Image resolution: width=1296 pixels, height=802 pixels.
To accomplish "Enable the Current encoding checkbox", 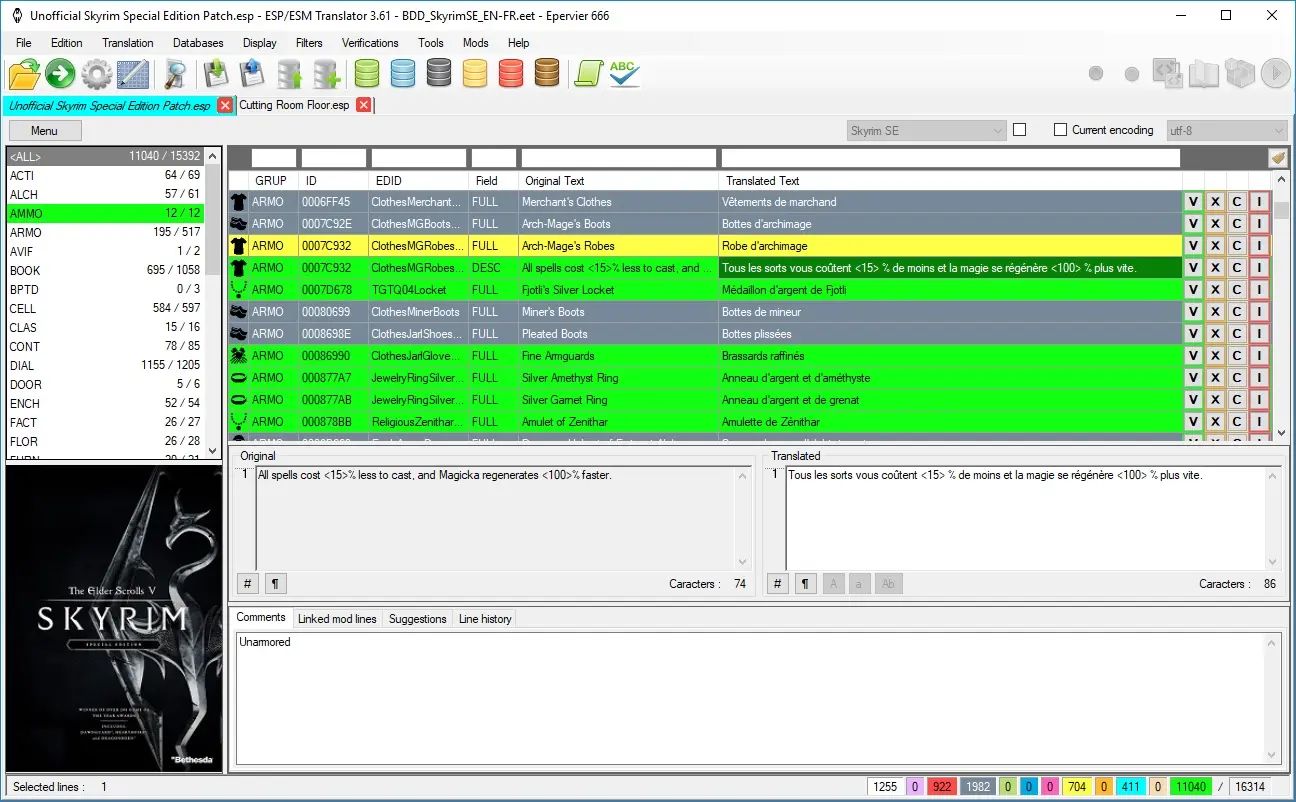I will (1061, 130).
